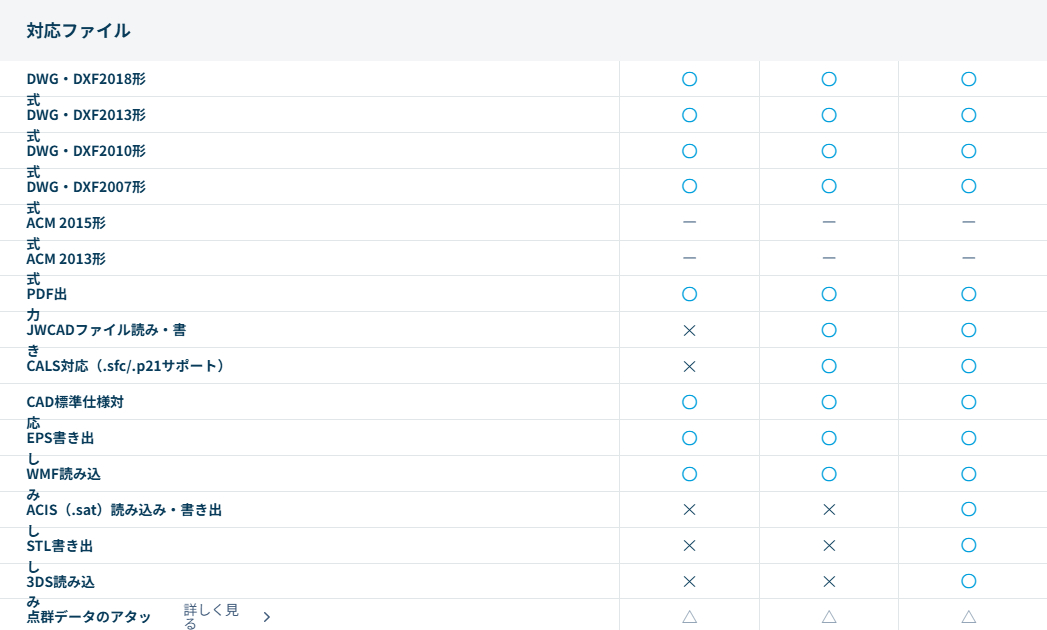Select the DWG・DXF2013形式 row label
The width and height of the screenshot is (1047, 630).
(86, 115)
